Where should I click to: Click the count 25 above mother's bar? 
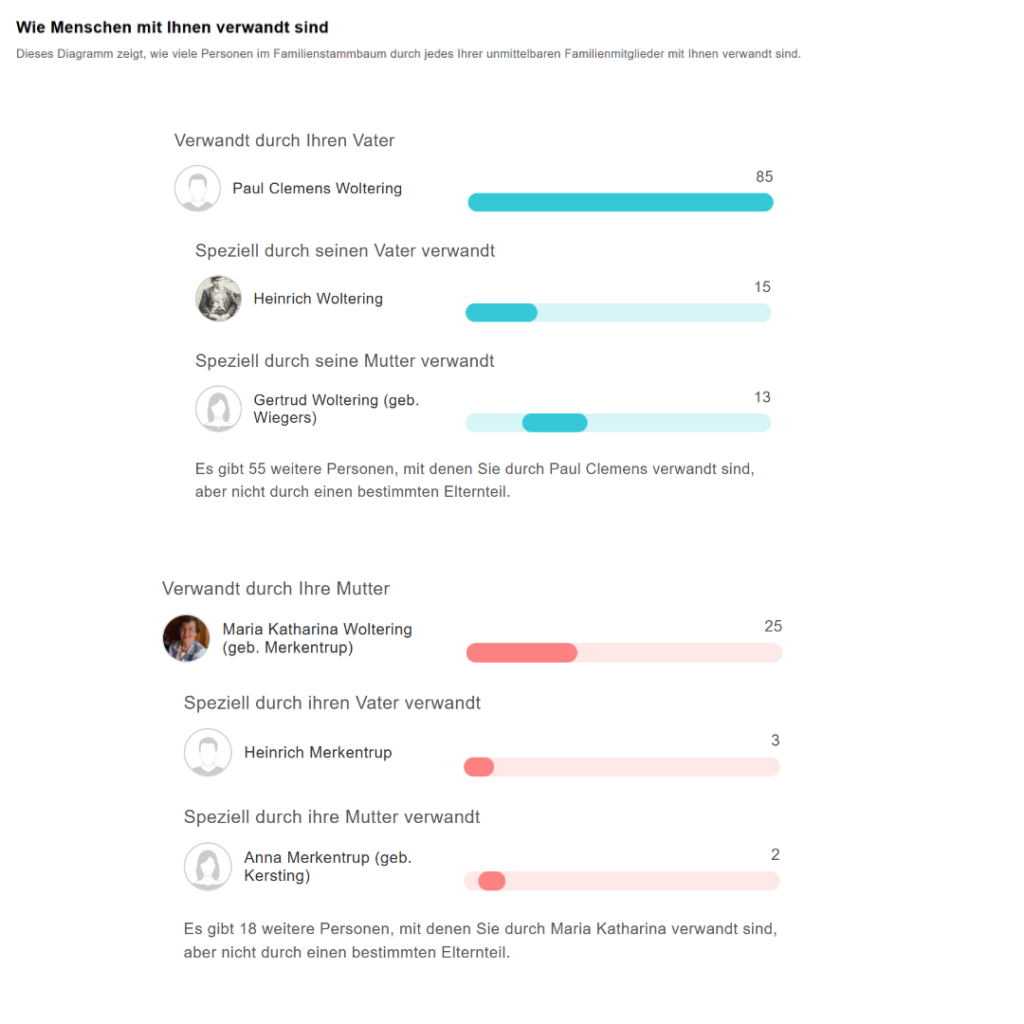[x=773, y=627]
